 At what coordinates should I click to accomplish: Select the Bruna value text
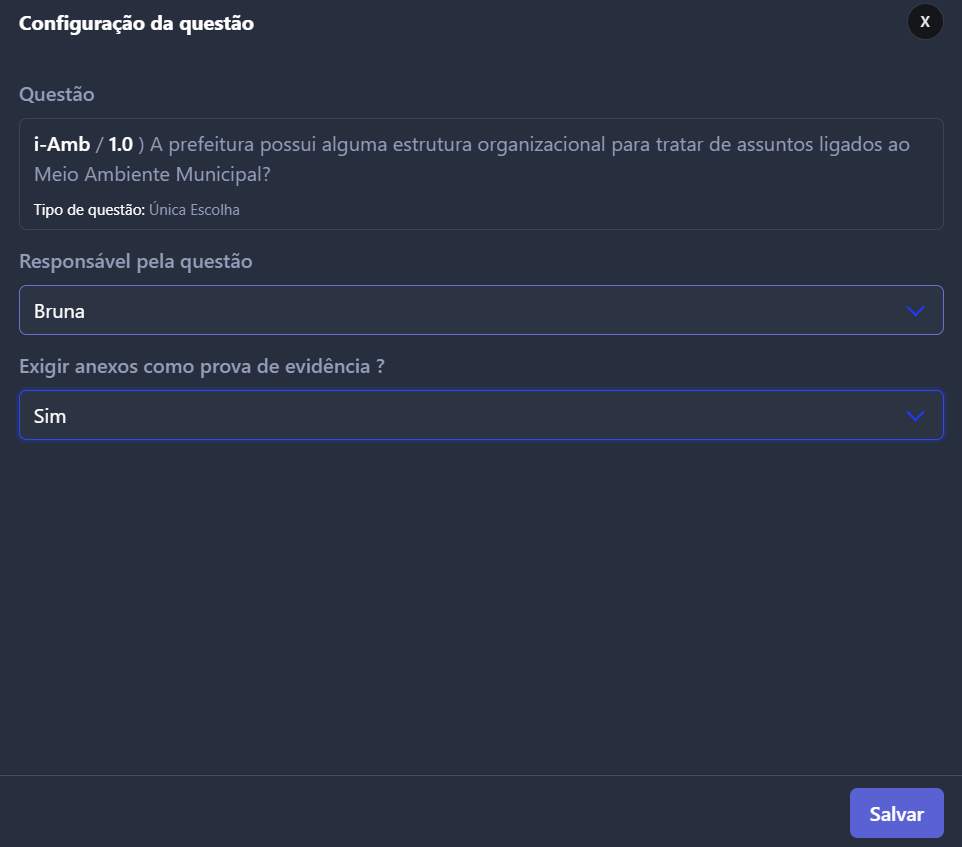[59, 312]
